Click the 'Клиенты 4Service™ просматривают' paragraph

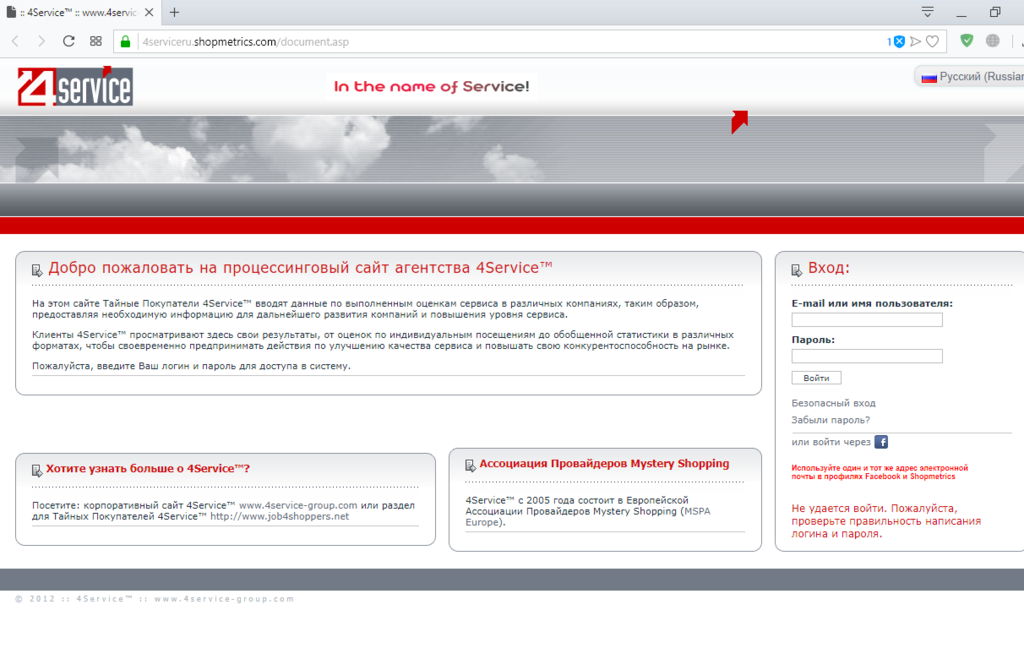point(383,340)
